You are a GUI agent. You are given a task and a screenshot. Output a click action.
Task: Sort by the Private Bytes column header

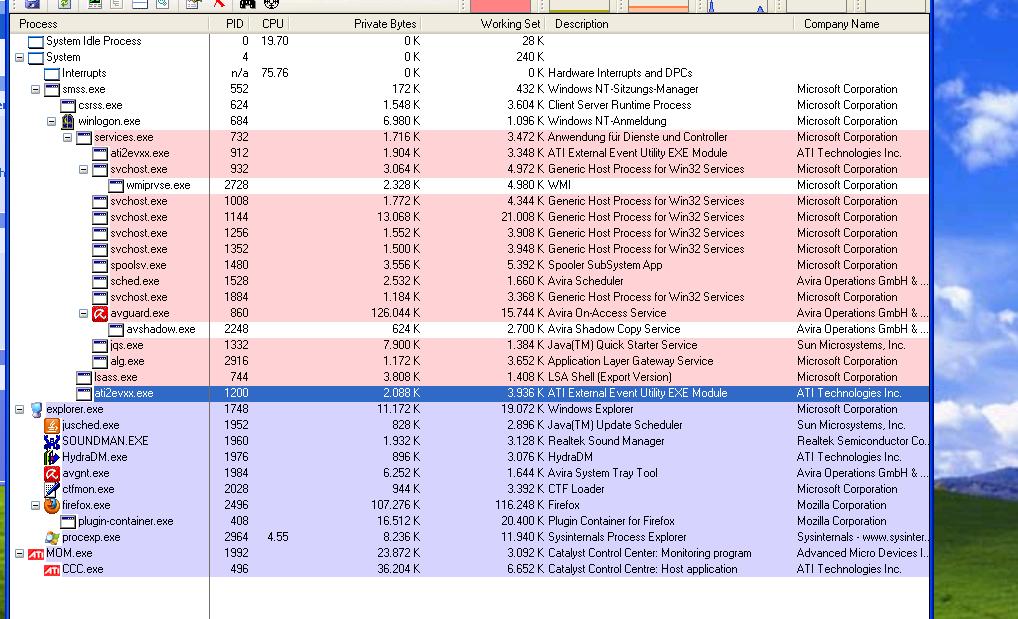(356, 24)
